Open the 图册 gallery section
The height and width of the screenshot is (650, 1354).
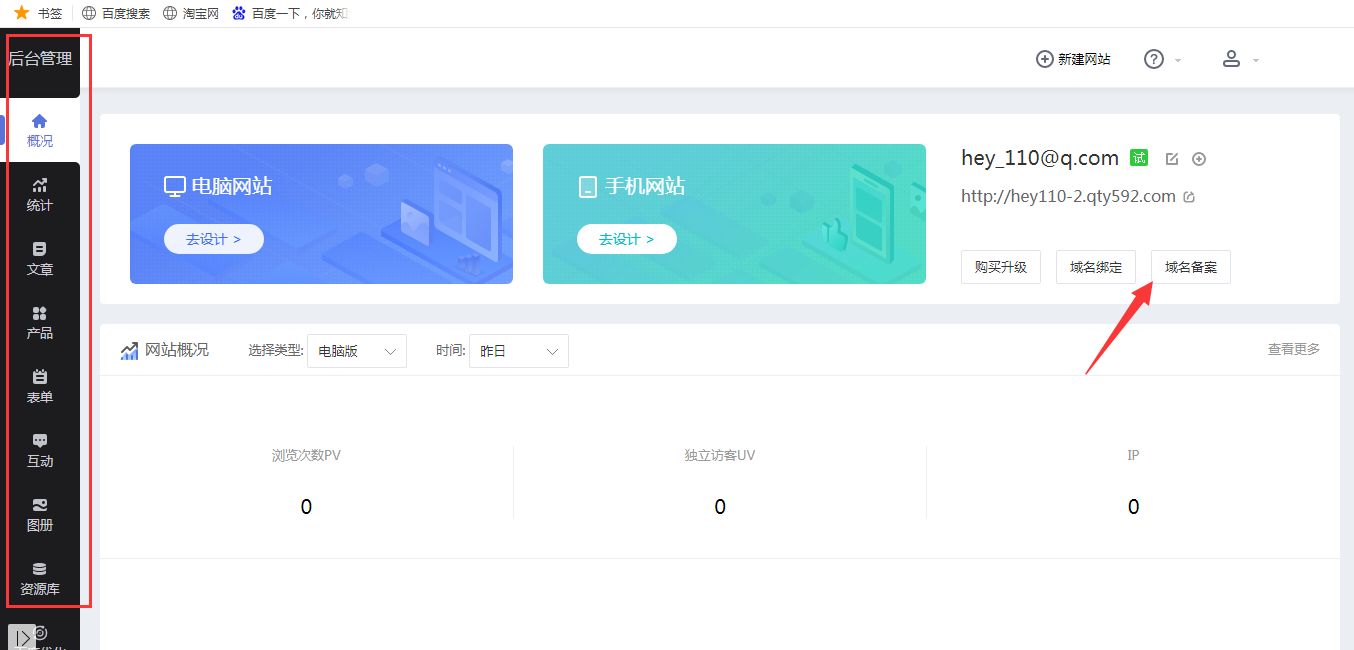click(39, 514)
